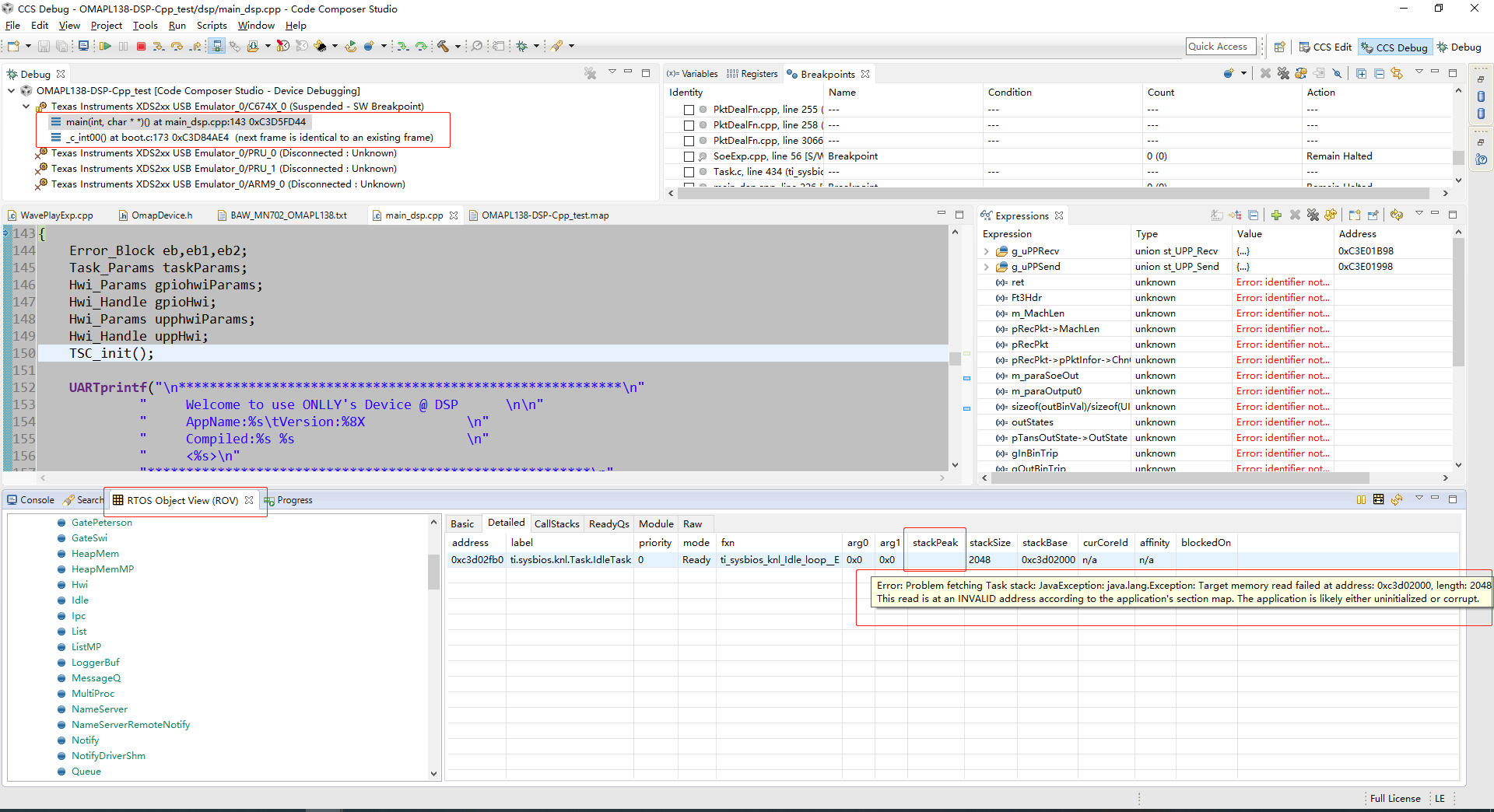Image resolution: width=1494 pixels, height=812 pixels.
Task: Click the Build hammer icon
Action: coord(443,47)
